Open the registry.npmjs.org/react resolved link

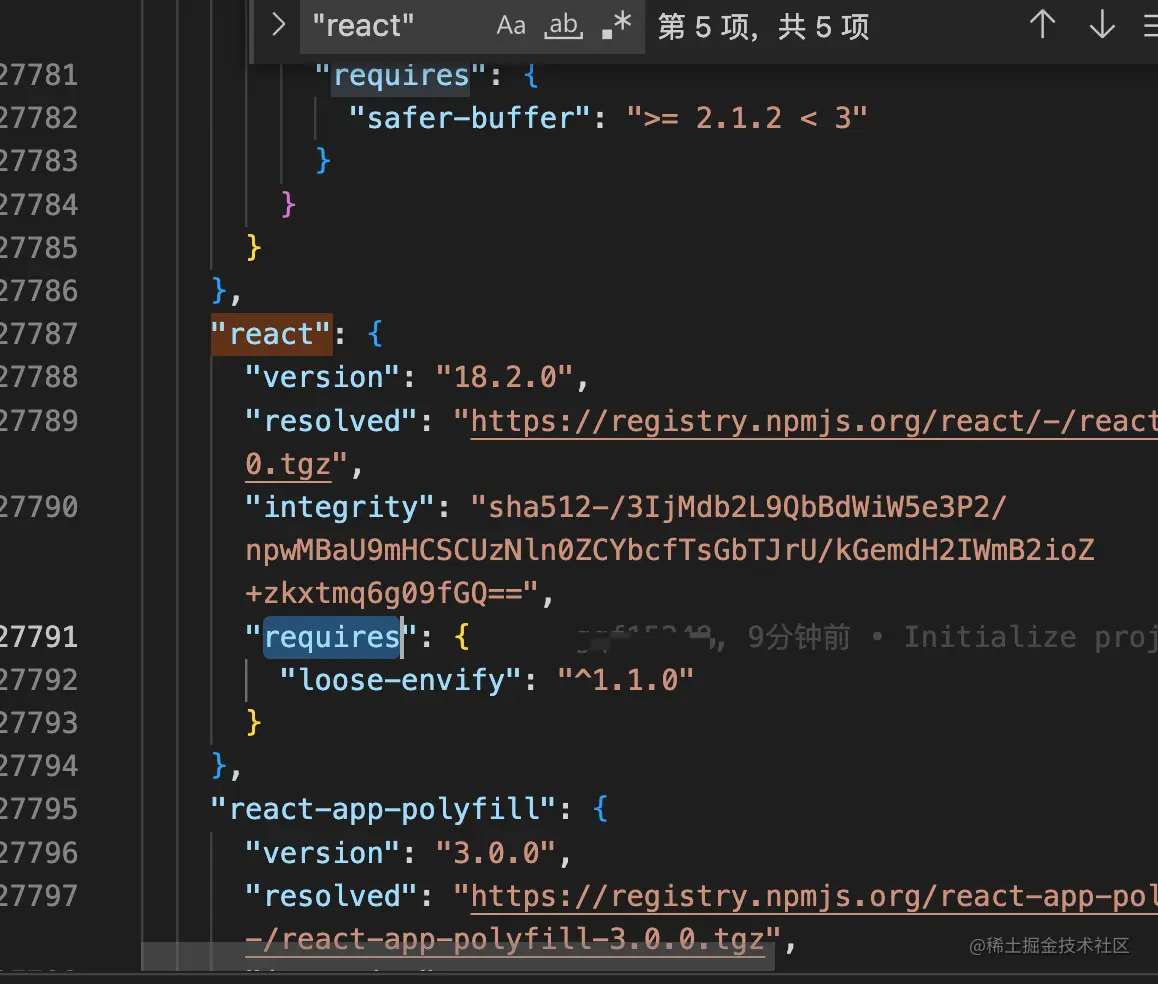point(814,421)
